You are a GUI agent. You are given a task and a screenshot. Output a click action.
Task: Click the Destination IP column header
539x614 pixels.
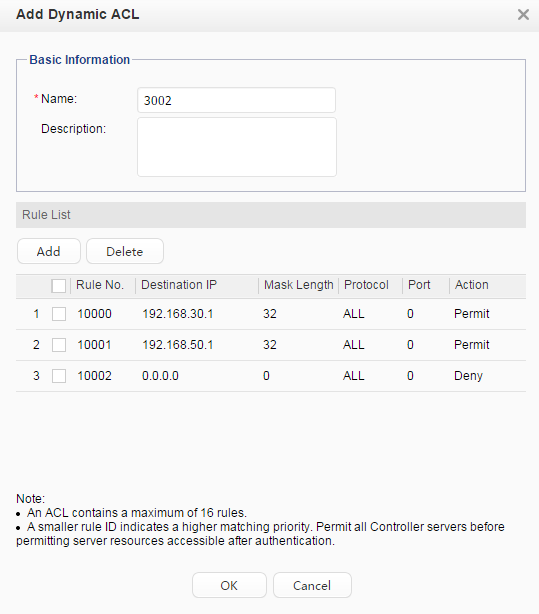[x=179, y=285]
